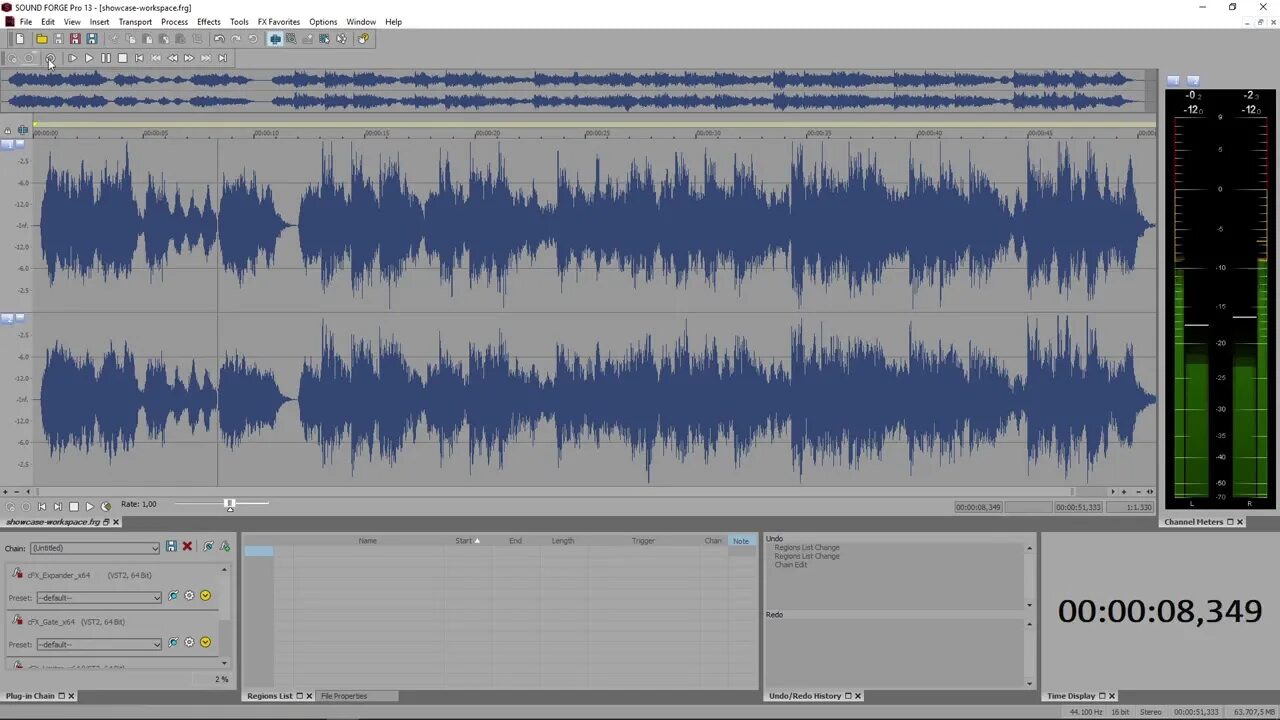Close the Plug-in Chain panel
The image size is (1280, 720).
pos(71,696)
